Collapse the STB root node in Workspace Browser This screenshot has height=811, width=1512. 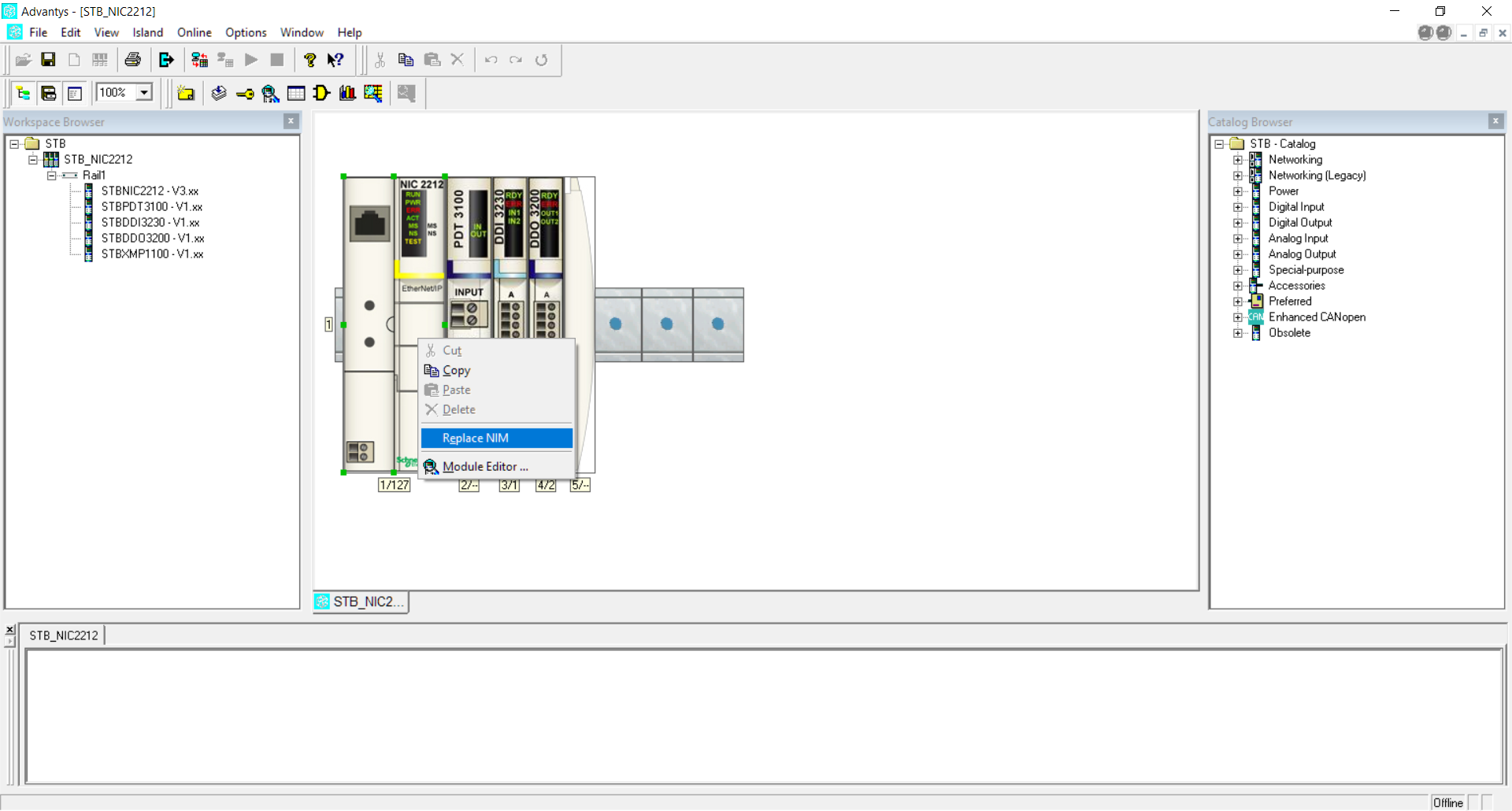click(14, 143)
